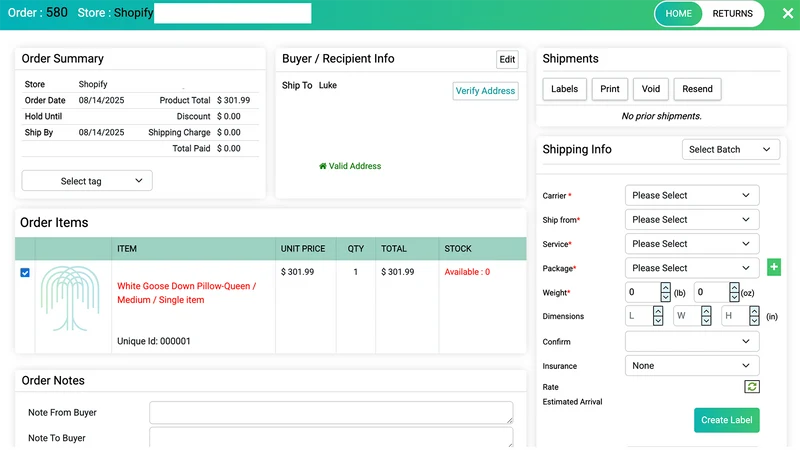Open the Select Batch dropdown
The width and height of the screenshot is (800, 450).
tap(731, 149)
